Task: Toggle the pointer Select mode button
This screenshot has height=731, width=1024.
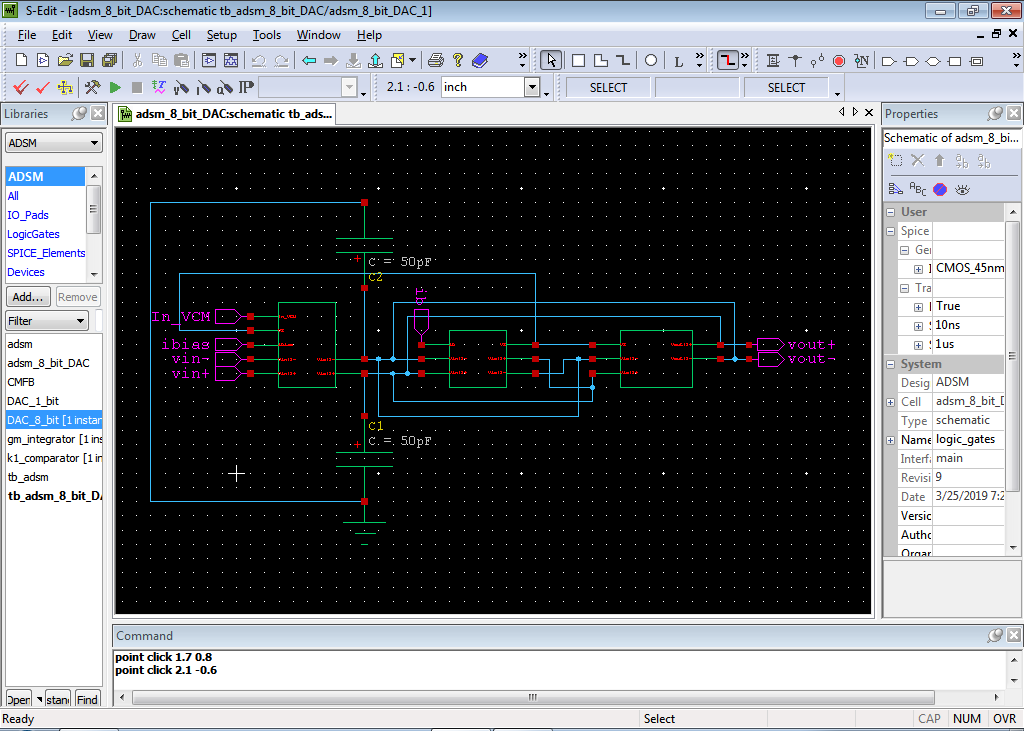Action: 551,61
